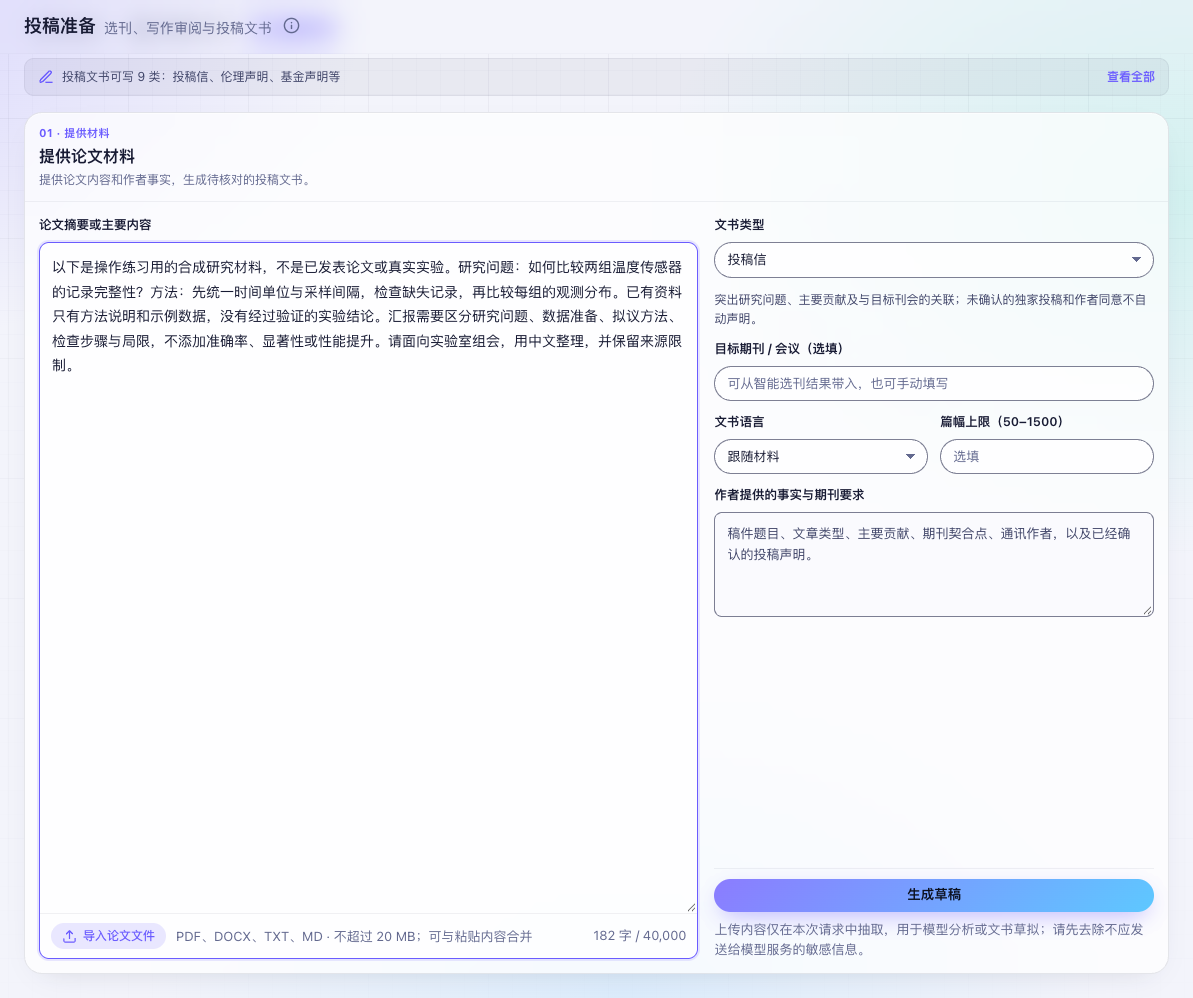Click the 论文摘要或主要内容 label
The height and width of the screenshot is (998, 1193).
coord(95,225)
